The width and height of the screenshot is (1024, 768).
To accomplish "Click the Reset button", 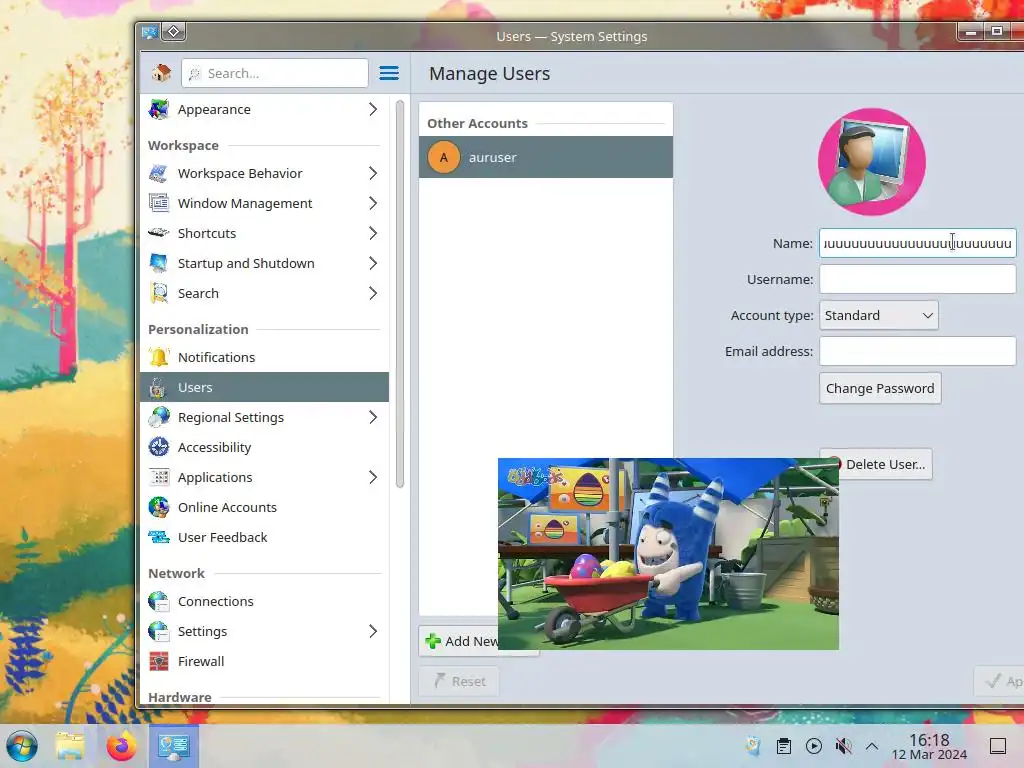I will [x=459, y=681].
